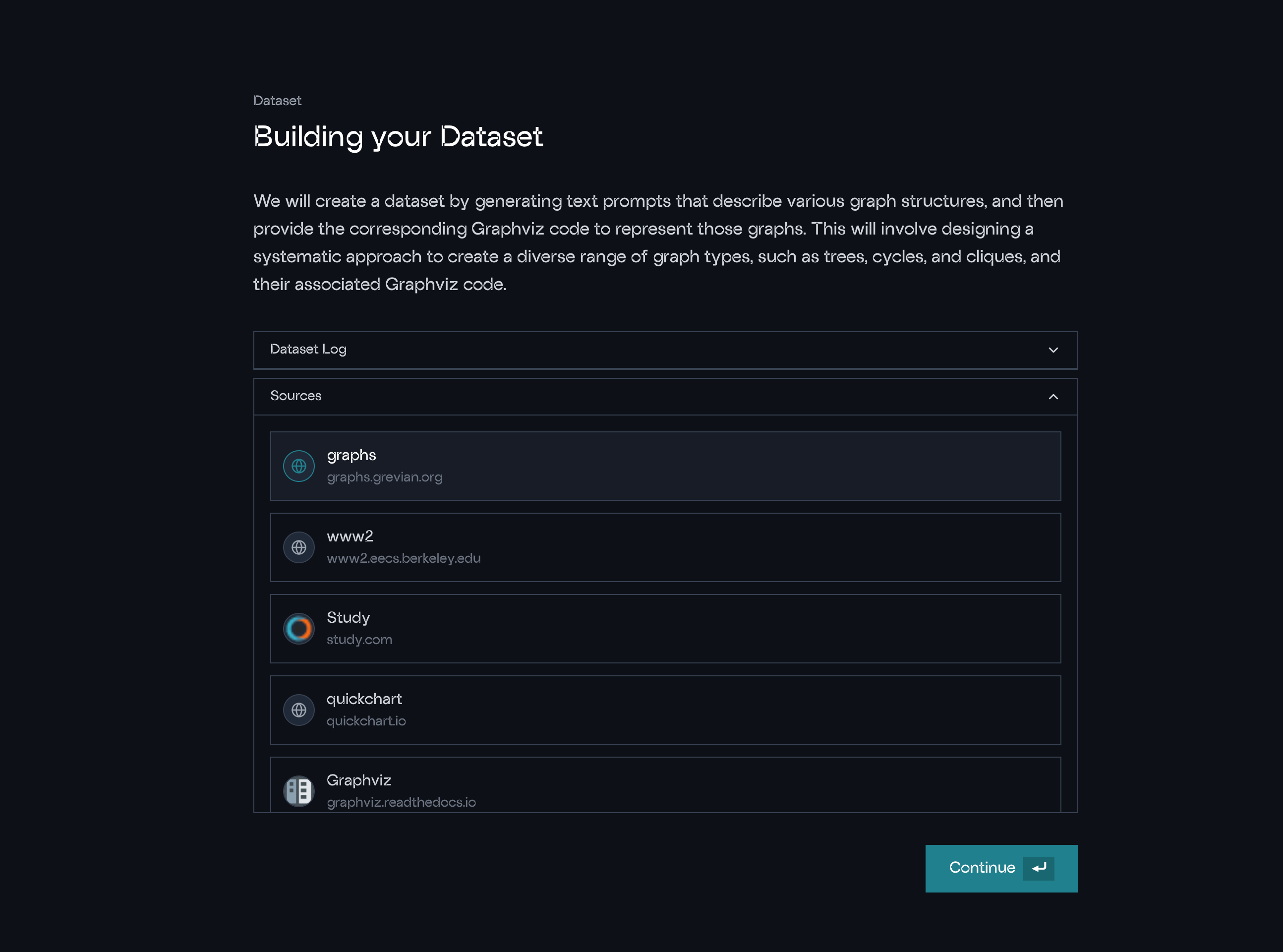Click the globe icon next to www2

(x=298, y=547)
